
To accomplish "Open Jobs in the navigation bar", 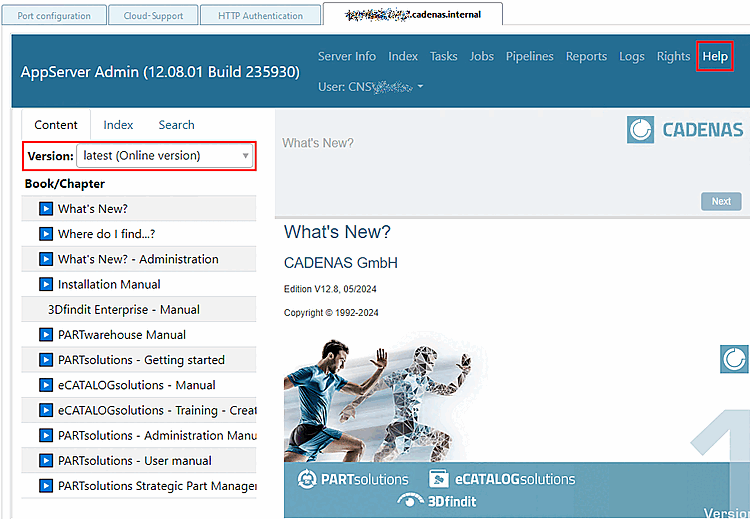I will click(x=481, y=56).
